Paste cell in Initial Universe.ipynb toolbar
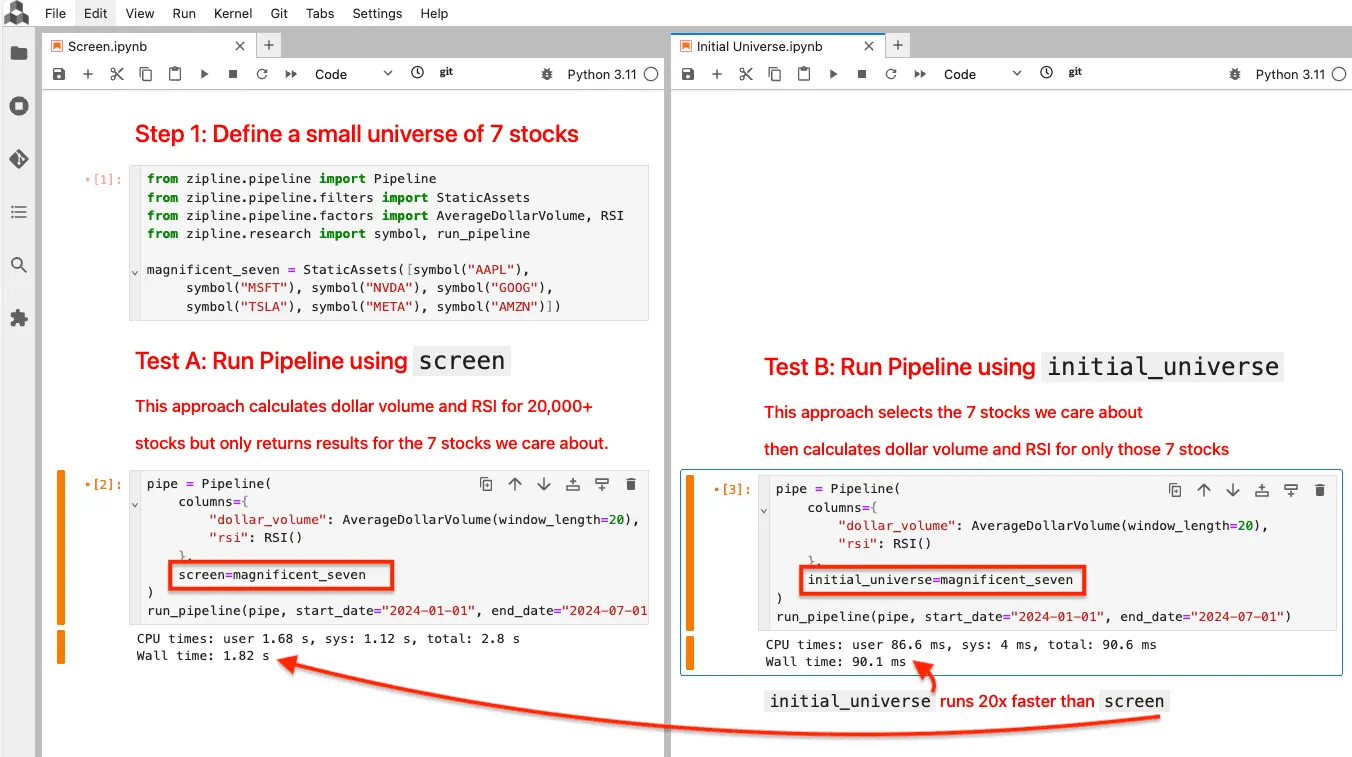 [x=803, y=74]
